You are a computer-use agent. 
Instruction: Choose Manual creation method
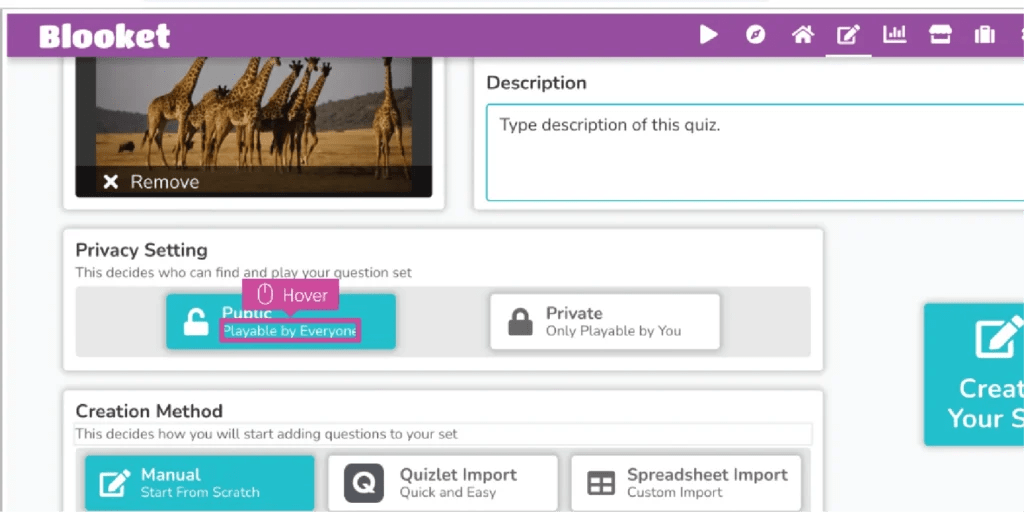pyautogui.click(x=200, y=483)
